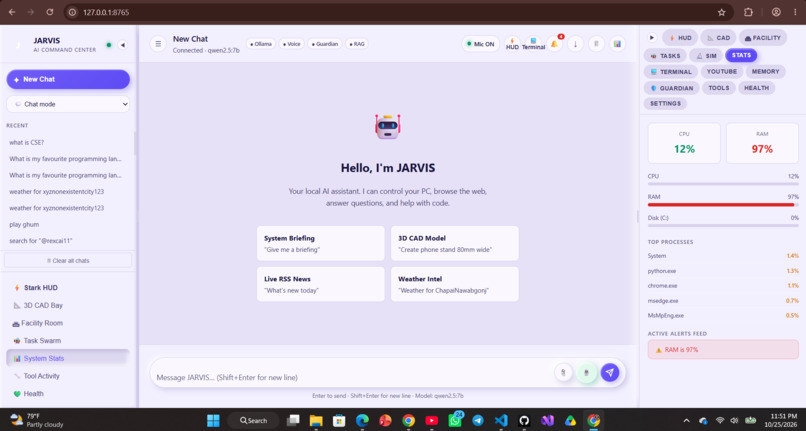Click the green-glowing button beside send

click(586, 372)
